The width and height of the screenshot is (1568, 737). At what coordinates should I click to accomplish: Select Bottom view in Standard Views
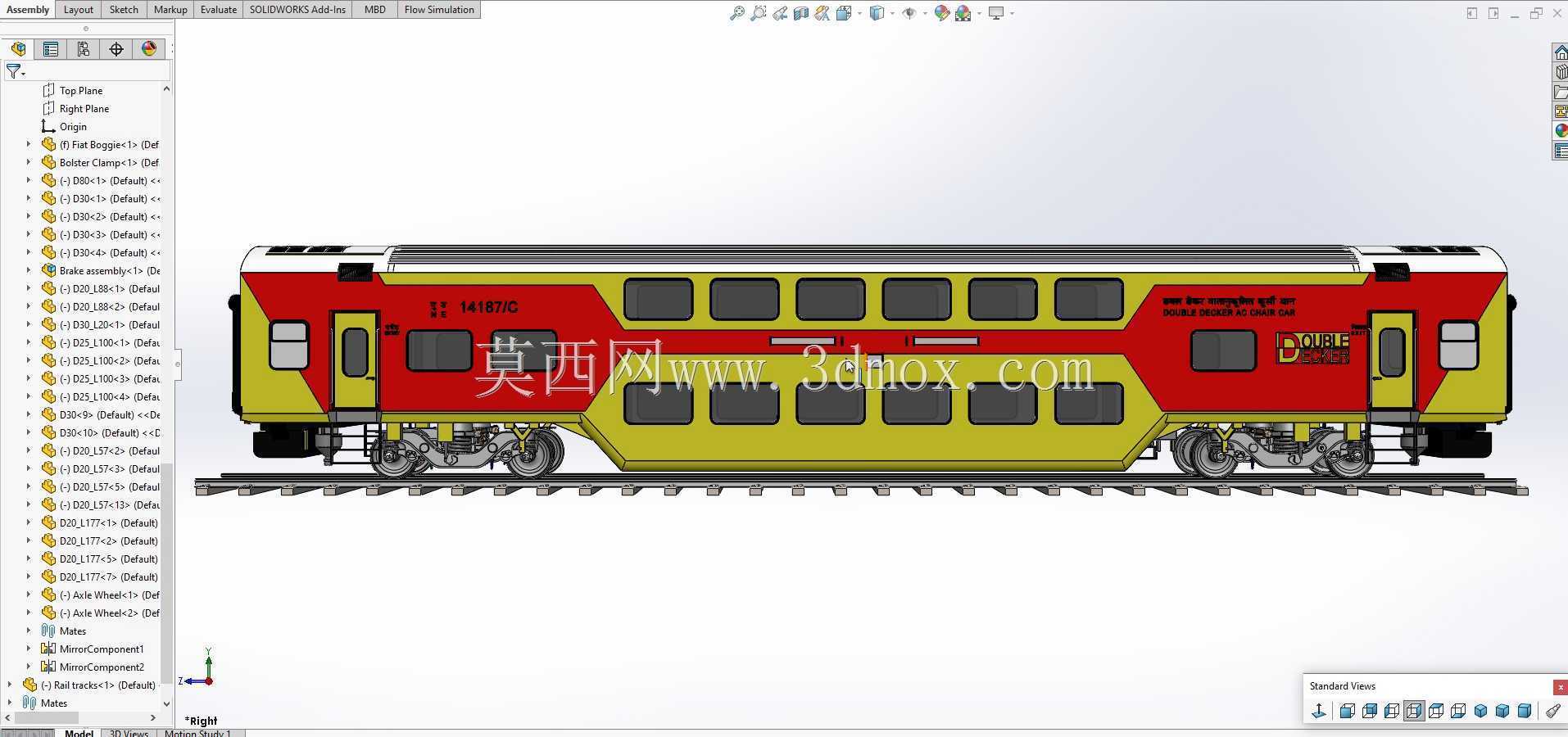tap(1458, 711)
